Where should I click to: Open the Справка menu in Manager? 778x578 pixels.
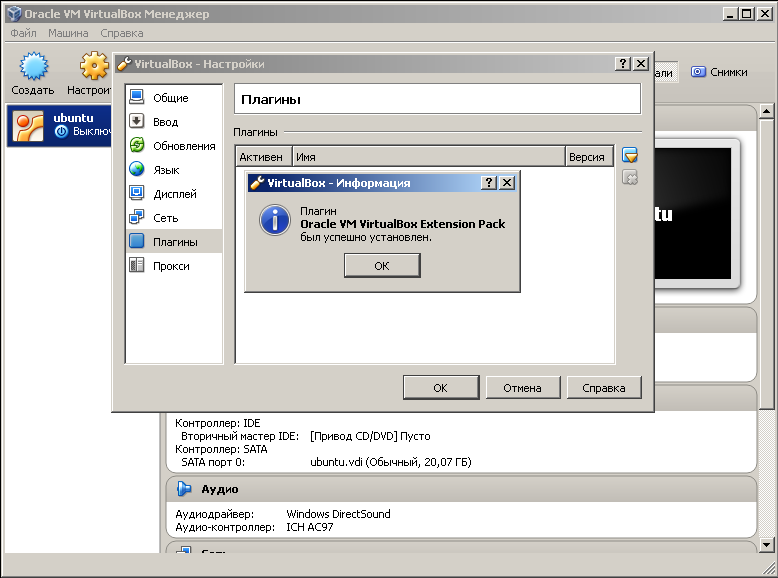(x=122, y=33)
